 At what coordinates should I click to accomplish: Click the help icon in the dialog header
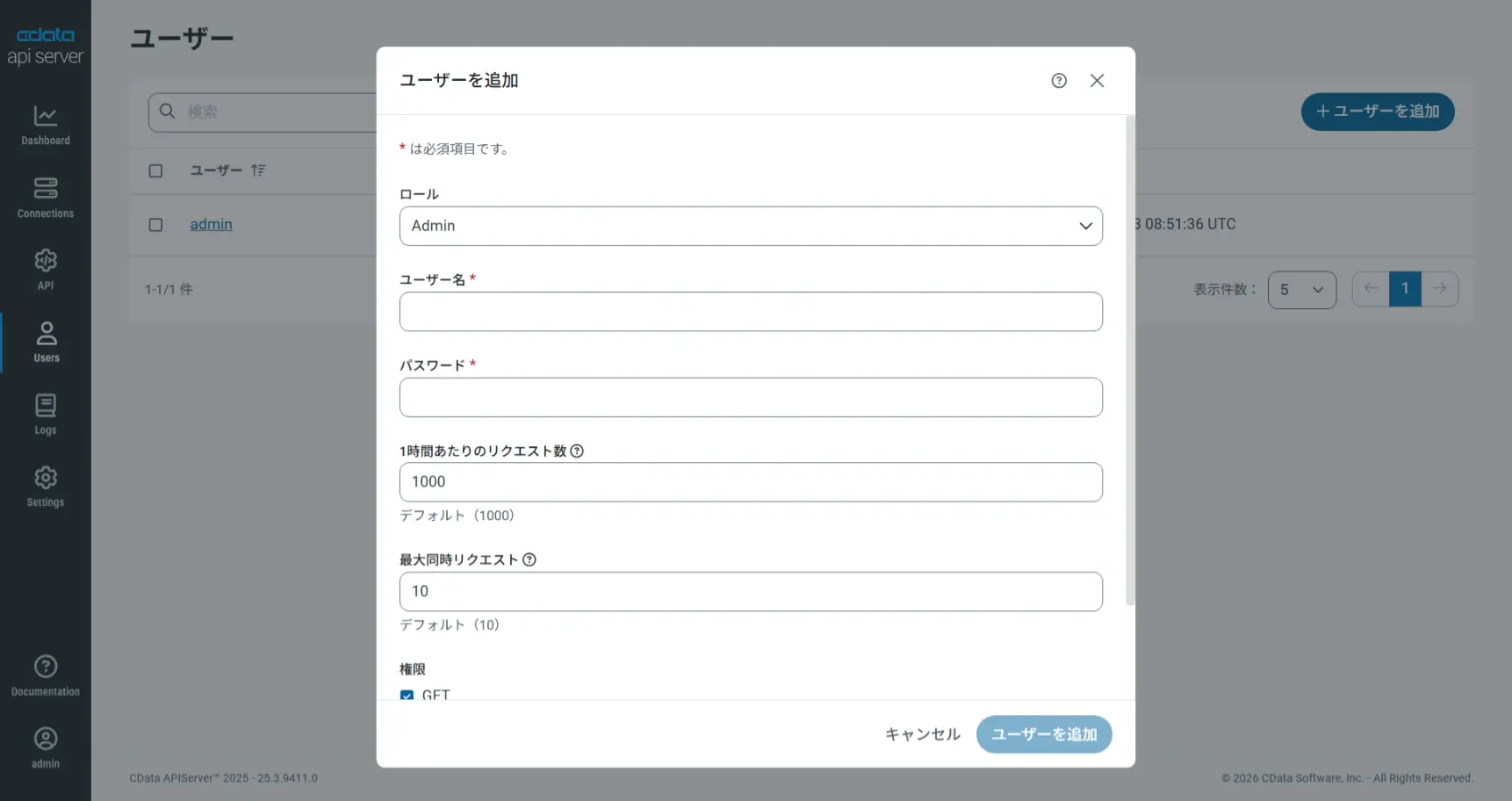[x=1058, y=80]
